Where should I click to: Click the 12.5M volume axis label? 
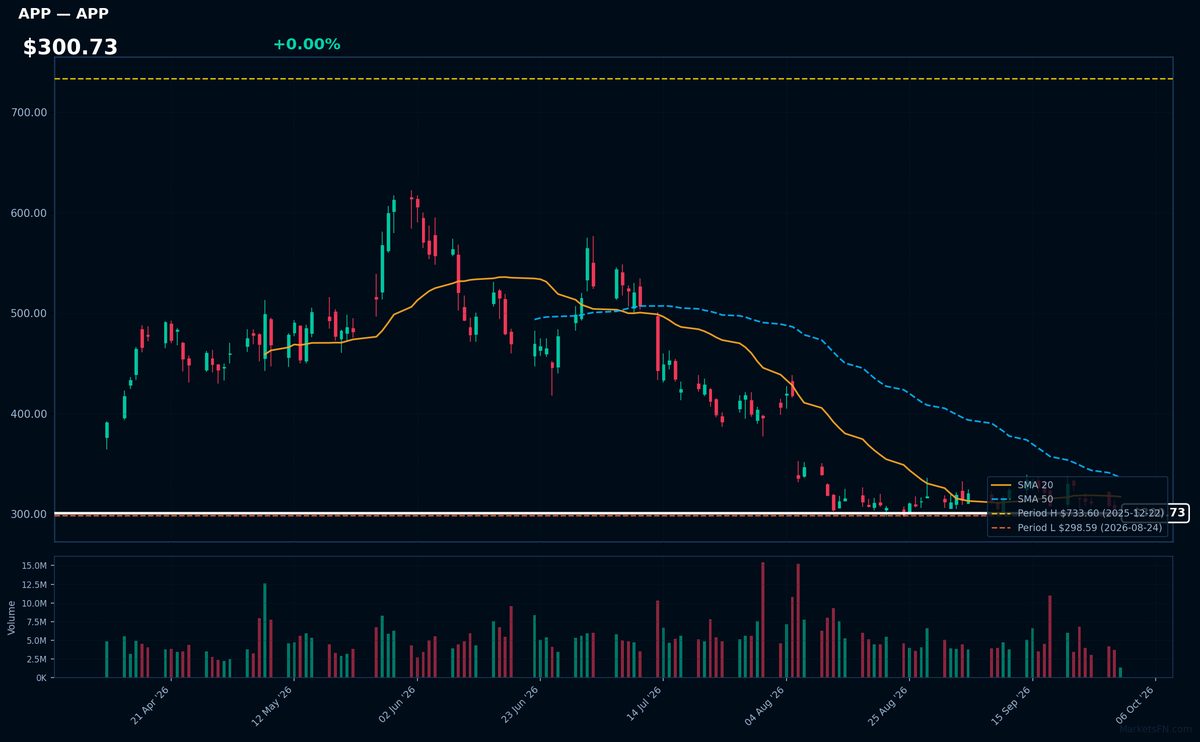coord(34,585)
